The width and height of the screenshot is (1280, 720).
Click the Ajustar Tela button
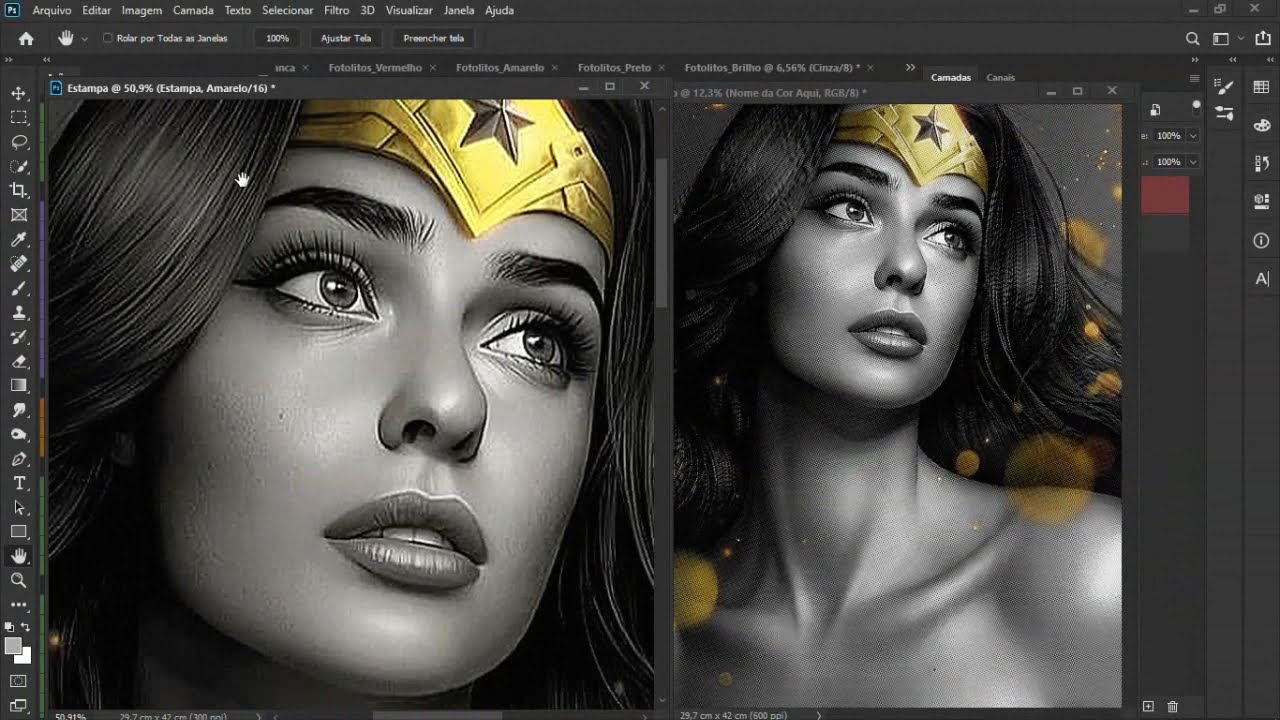pos(346,38)
